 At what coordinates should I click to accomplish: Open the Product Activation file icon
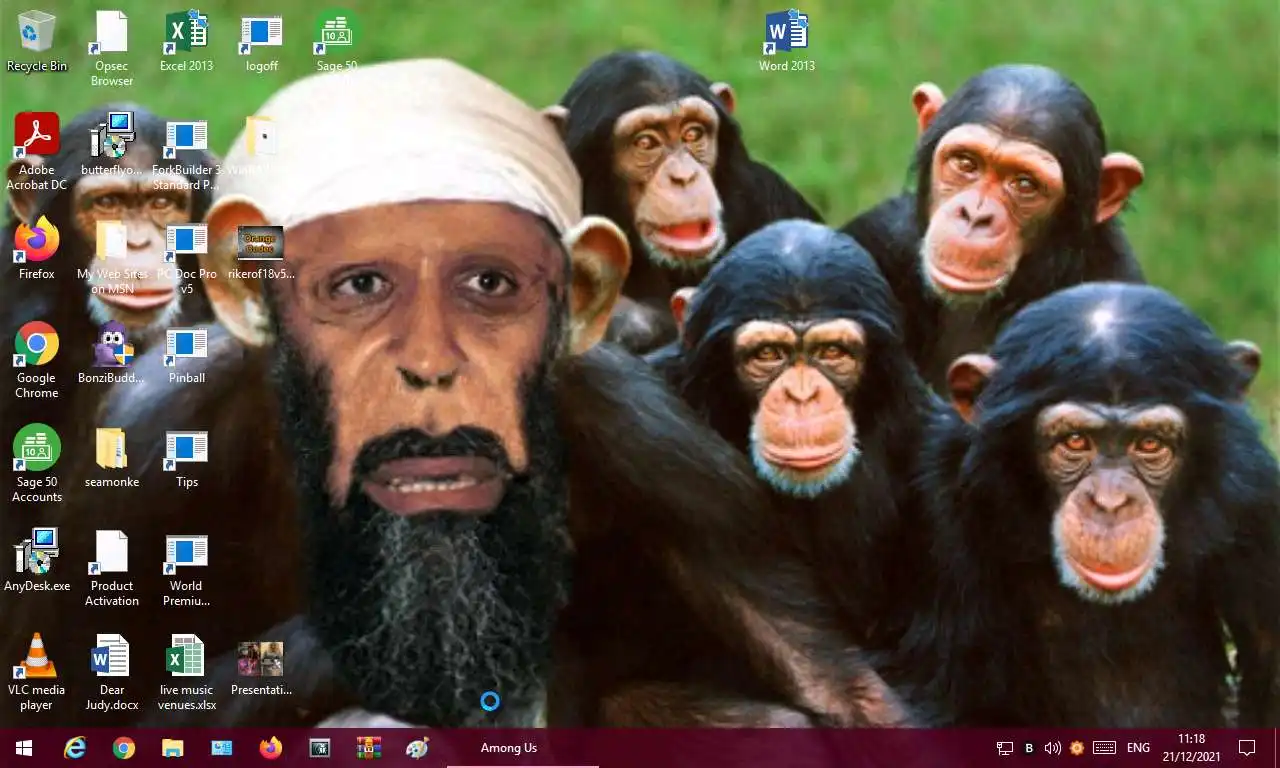112,568
